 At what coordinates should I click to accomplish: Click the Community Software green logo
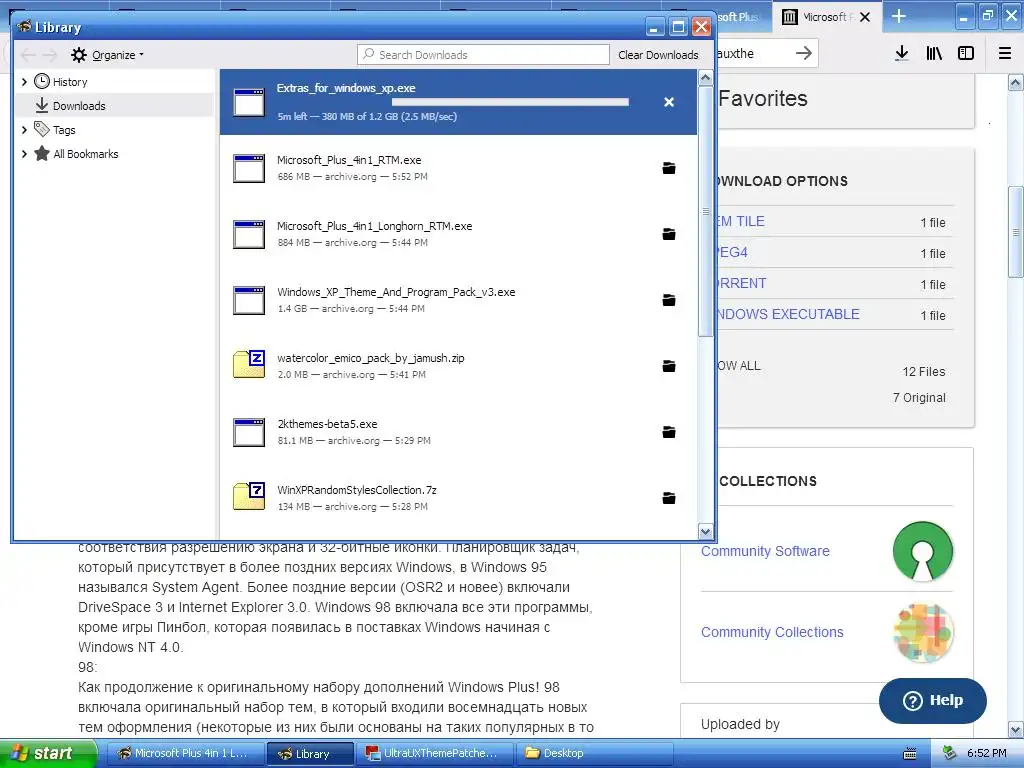click(923, 551)
